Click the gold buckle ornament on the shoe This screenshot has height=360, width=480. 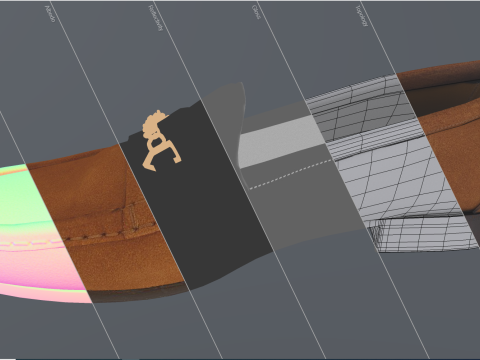coord(161,141)
